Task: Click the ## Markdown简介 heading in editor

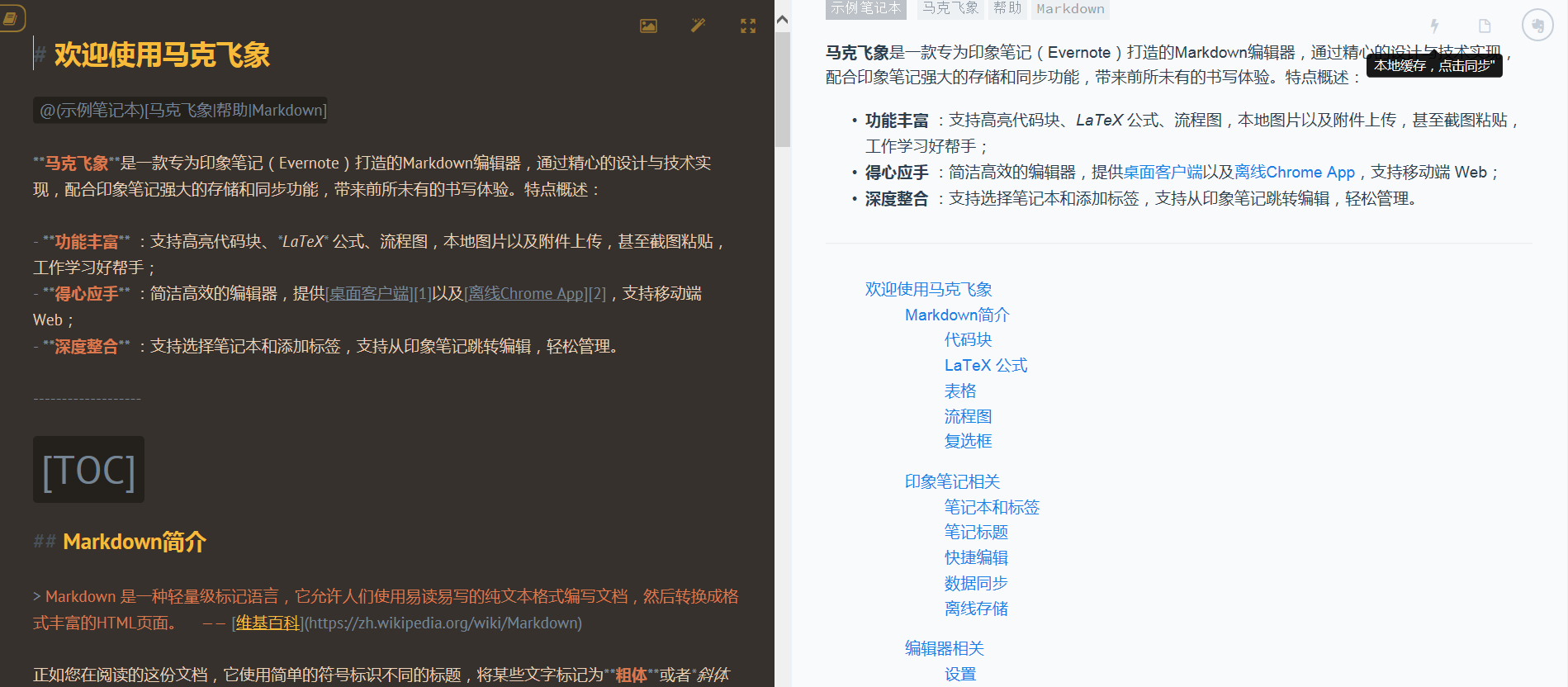Action: pos(120,542)
